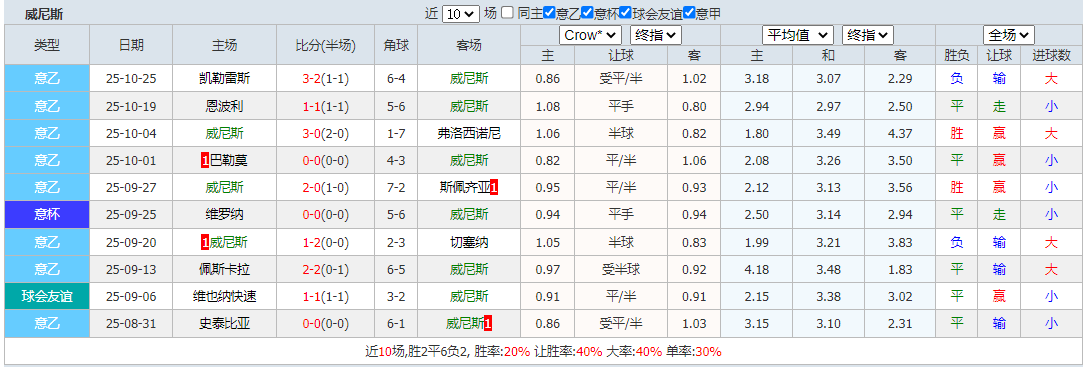Open the 全场 period dropdown
Viewport: 1086px width, 367px height.
[x=1009, y=35]
